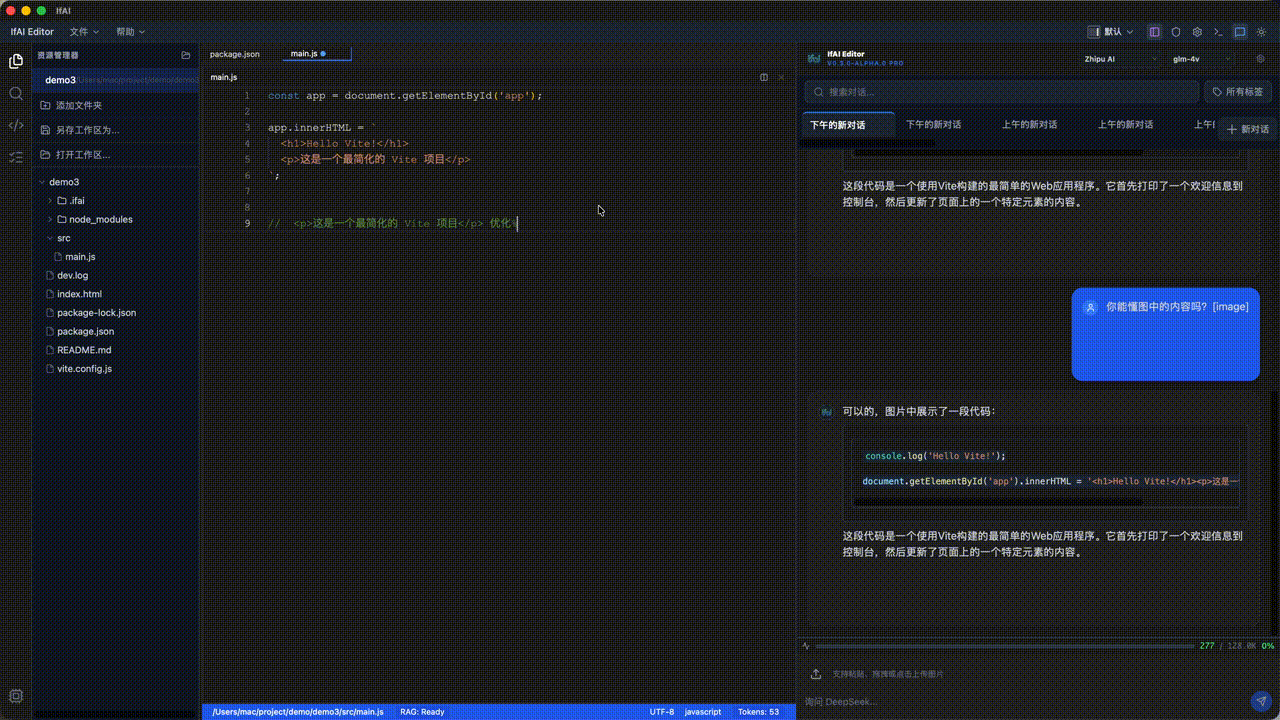
Task: Open settings gear in top toolbar
Action: coord(1197,32)
